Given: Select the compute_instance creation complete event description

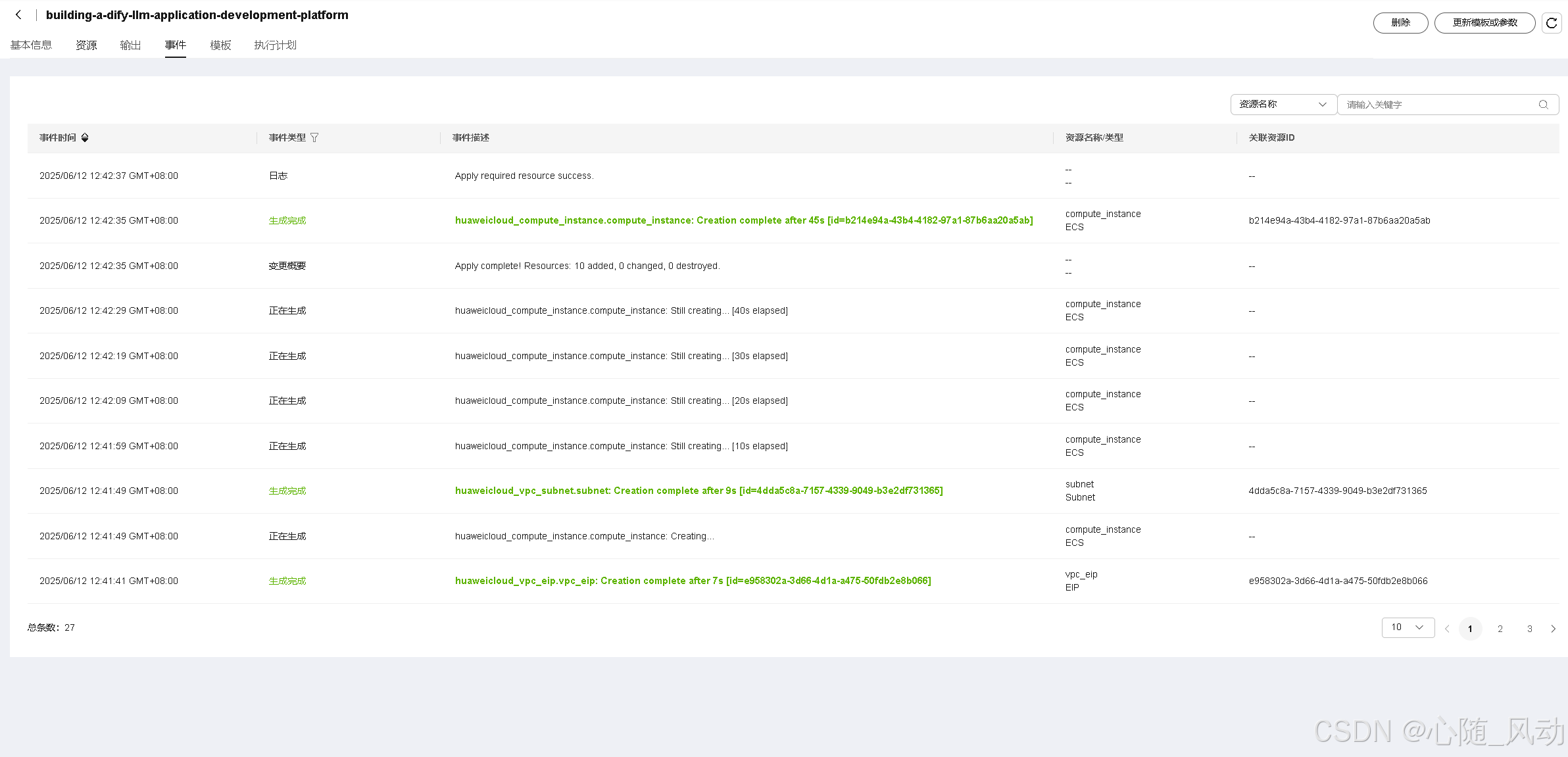Looking at the screenshot, I should (743, 220).
